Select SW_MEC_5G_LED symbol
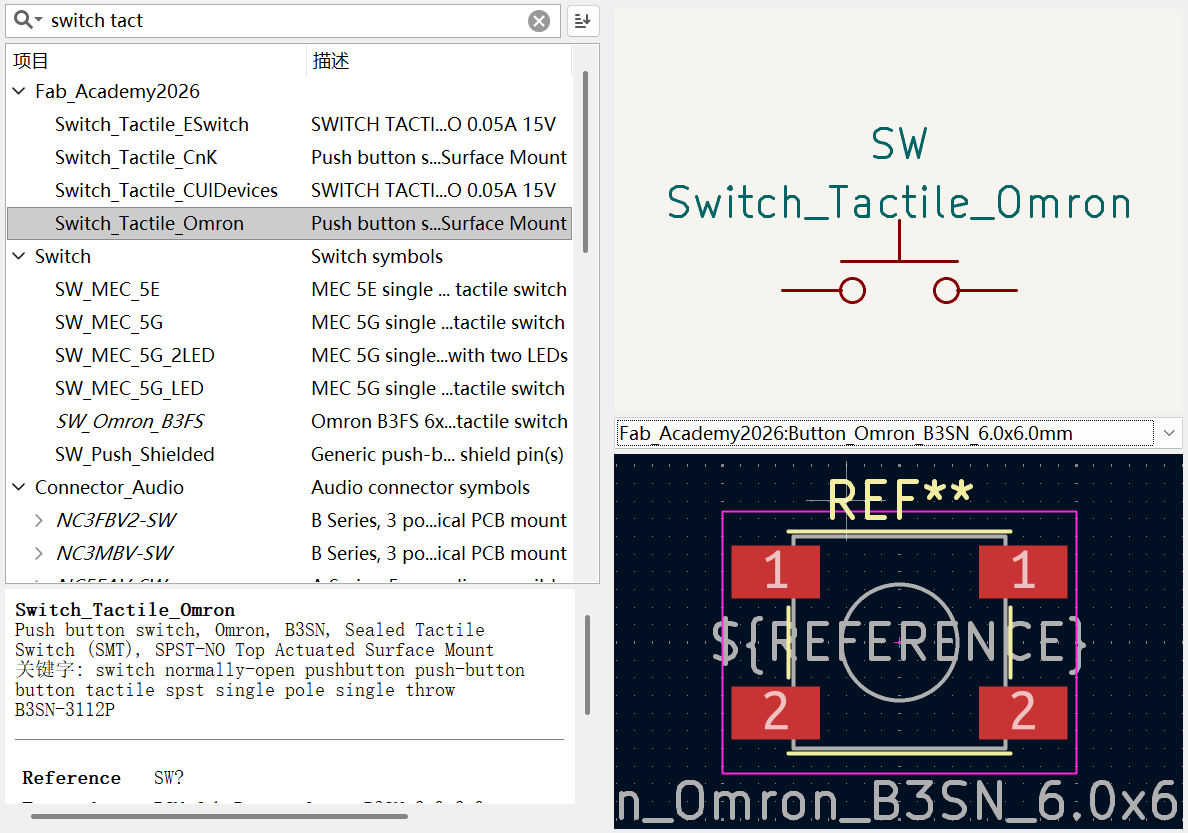Screen dimensions: 1188x833 129,388
